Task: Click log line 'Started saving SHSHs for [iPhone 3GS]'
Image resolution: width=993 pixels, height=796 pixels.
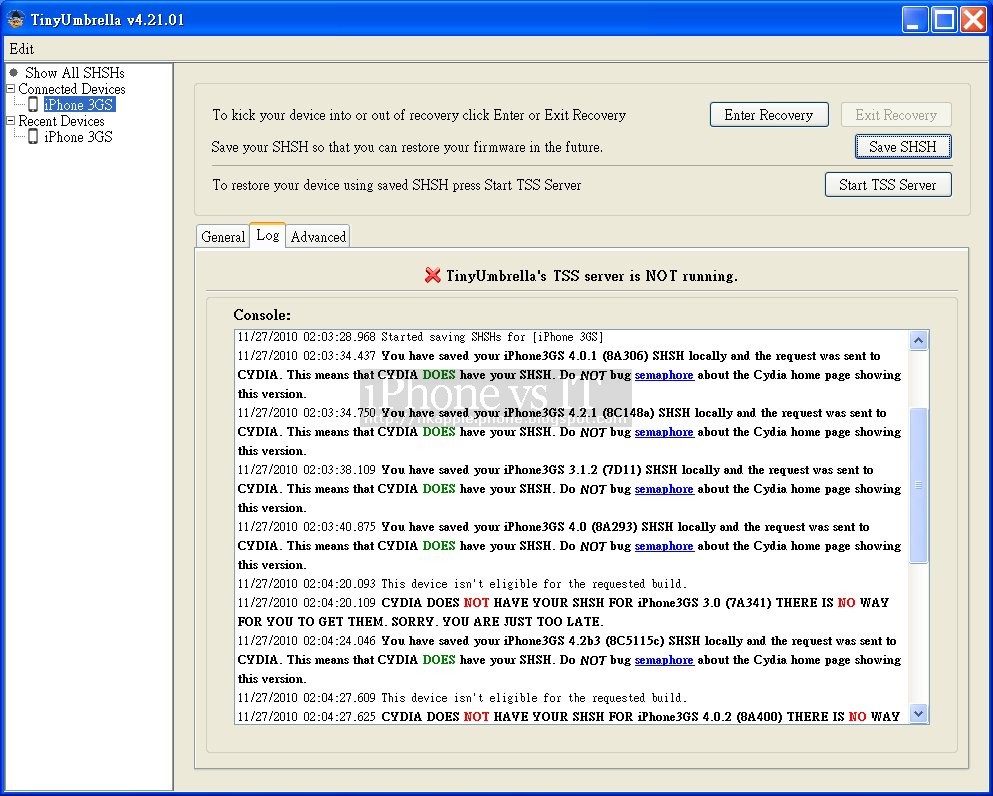Action: click(421, 337)
